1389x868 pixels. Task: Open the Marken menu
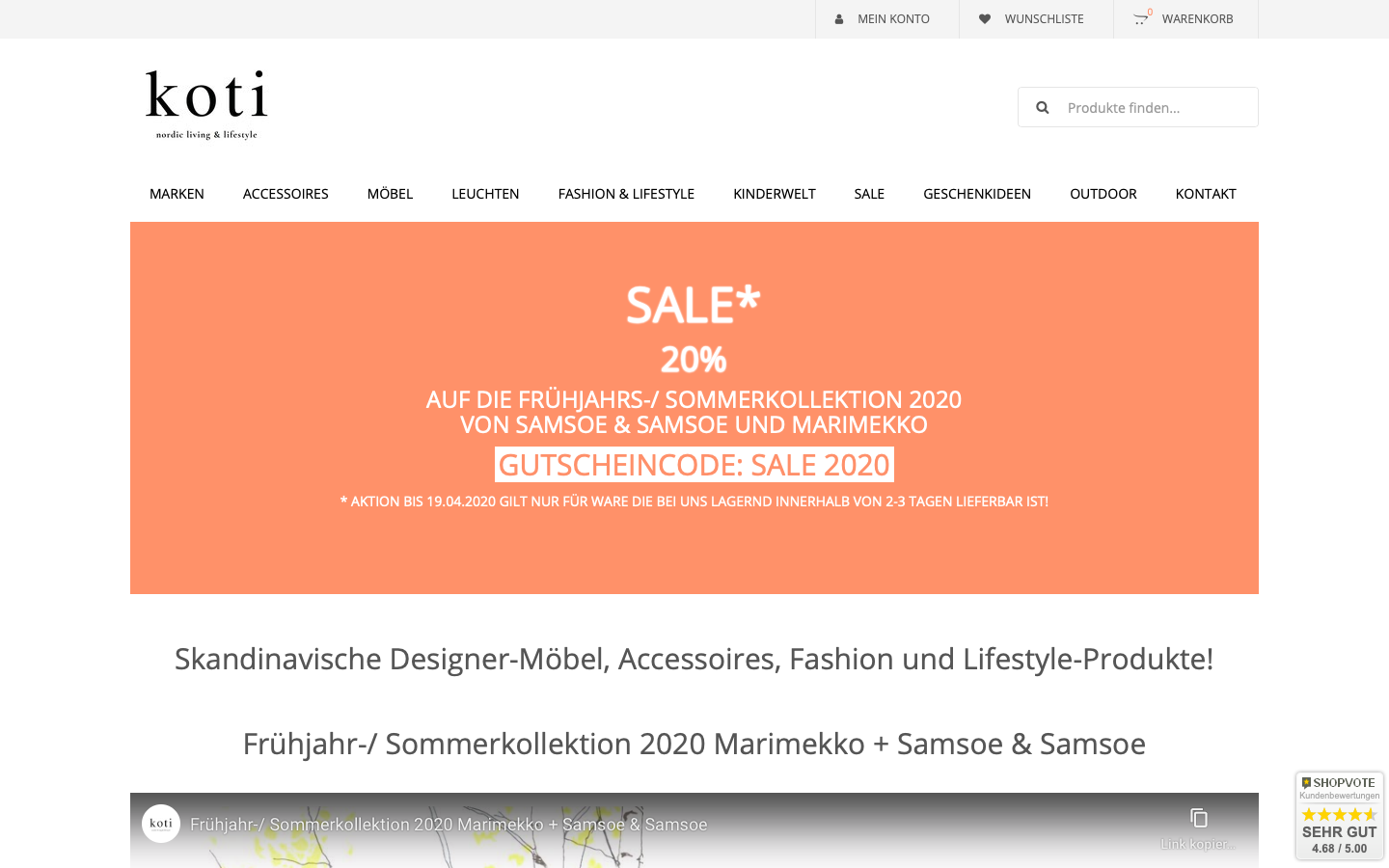[177, 194]
